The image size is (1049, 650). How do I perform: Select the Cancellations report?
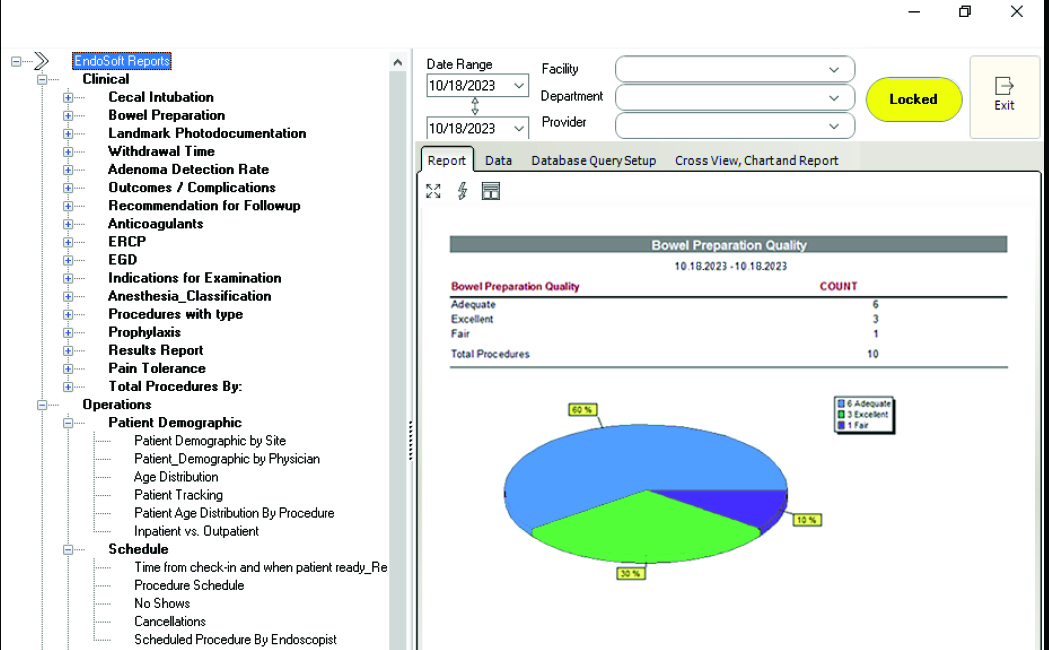click(170, 621)
